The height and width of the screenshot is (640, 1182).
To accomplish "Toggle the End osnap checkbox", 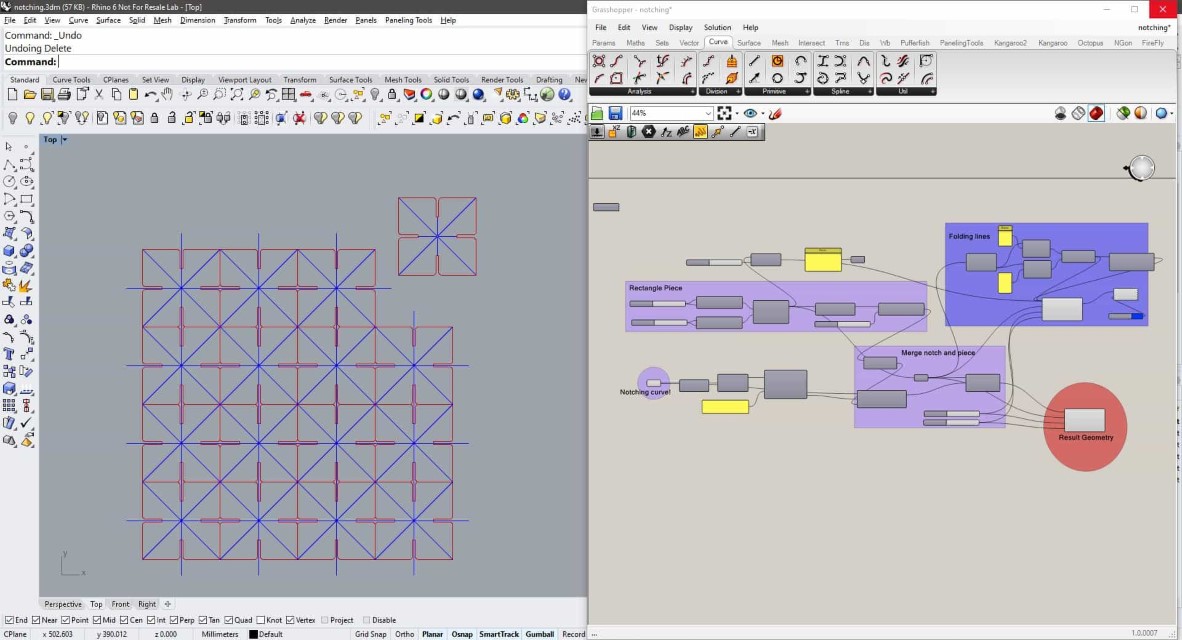I will [9, 620].
